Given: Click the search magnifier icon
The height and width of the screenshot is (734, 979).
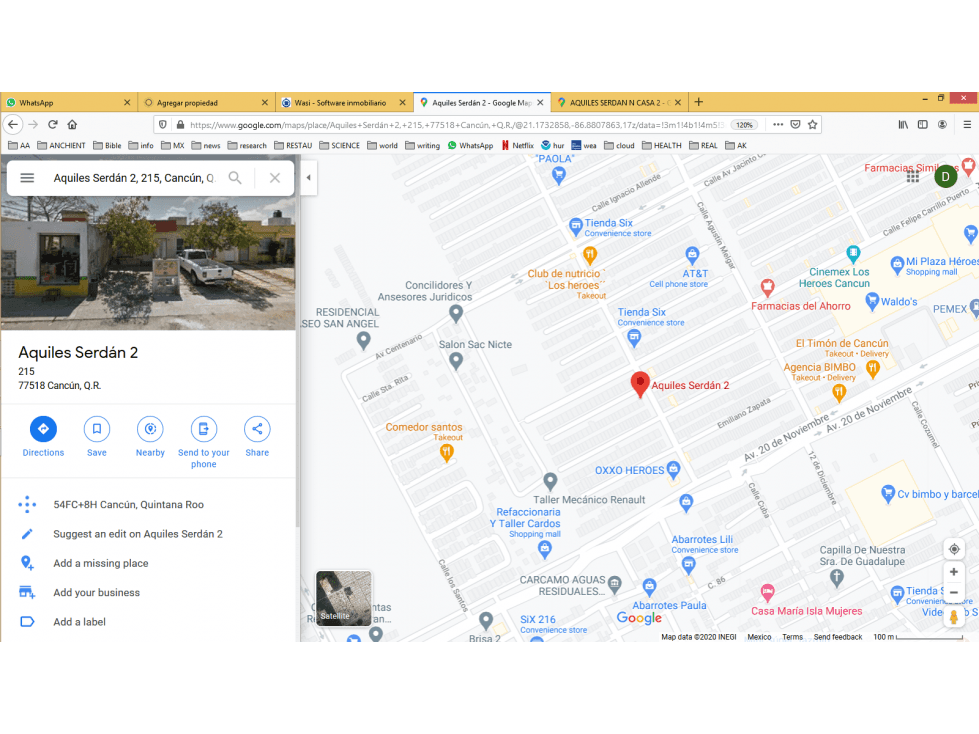Looking at the screenshot, I should pos(235,178).
